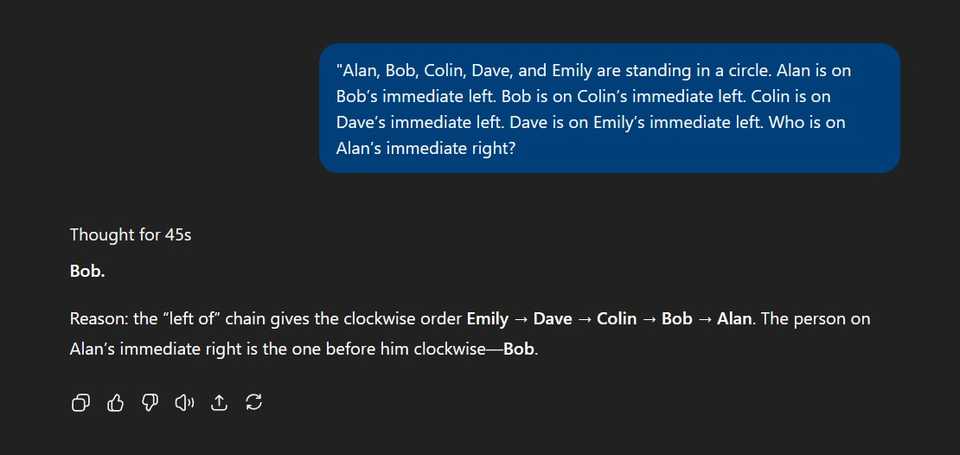Copy the response with the copy icon
This screenshot has height=455, width=960.
[81, 403]
